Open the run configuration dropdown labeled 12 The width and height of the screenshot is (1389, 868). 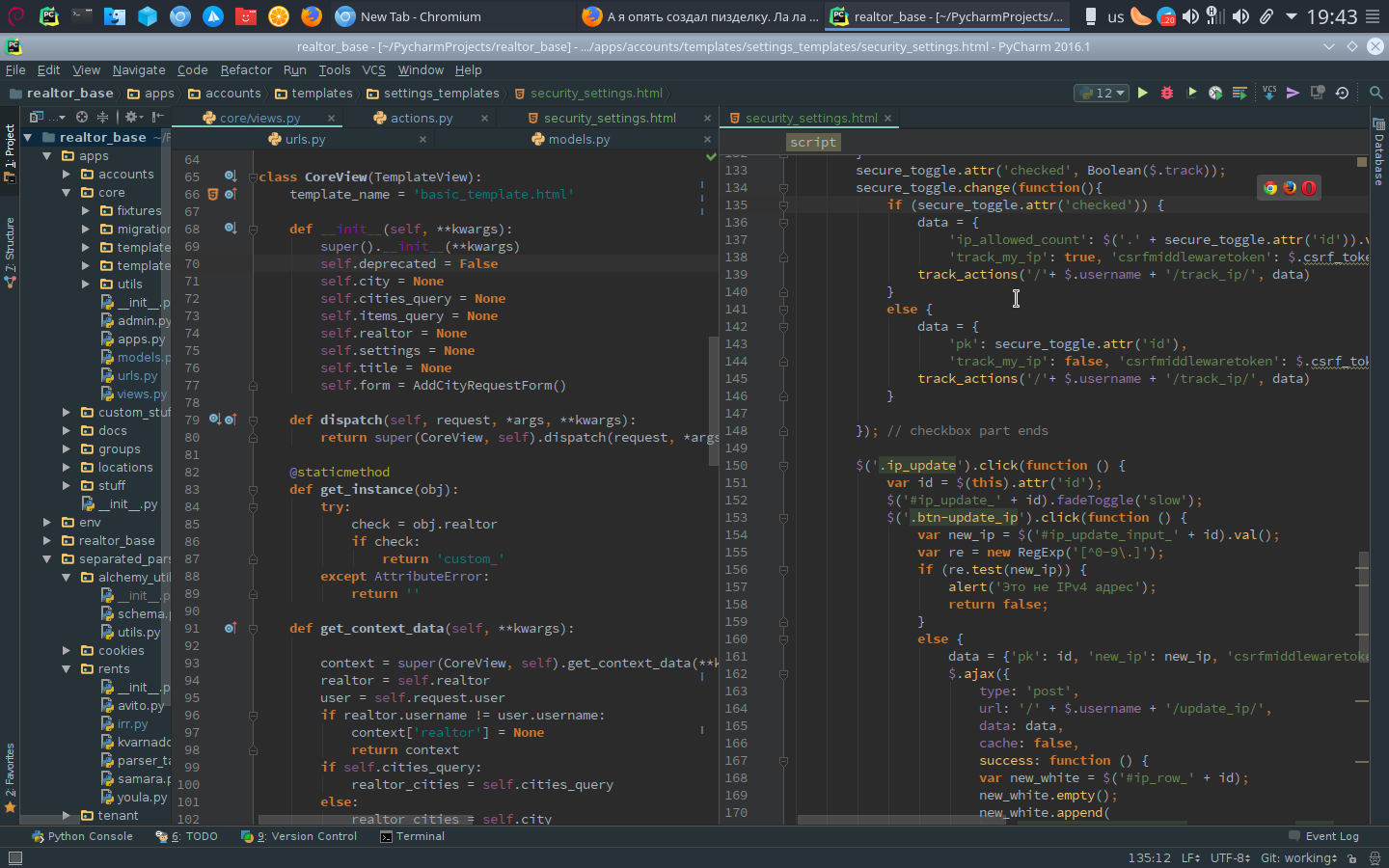tap(1102, 93)
